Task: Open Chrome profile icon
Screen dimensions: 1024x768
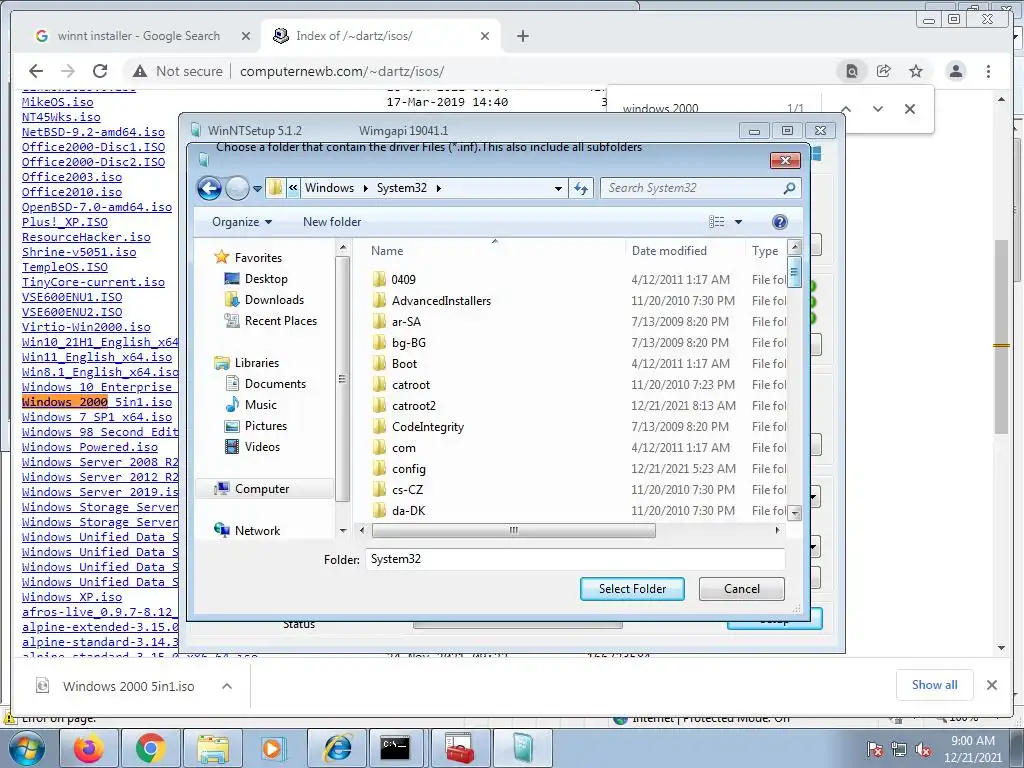Action: (955, 71)
